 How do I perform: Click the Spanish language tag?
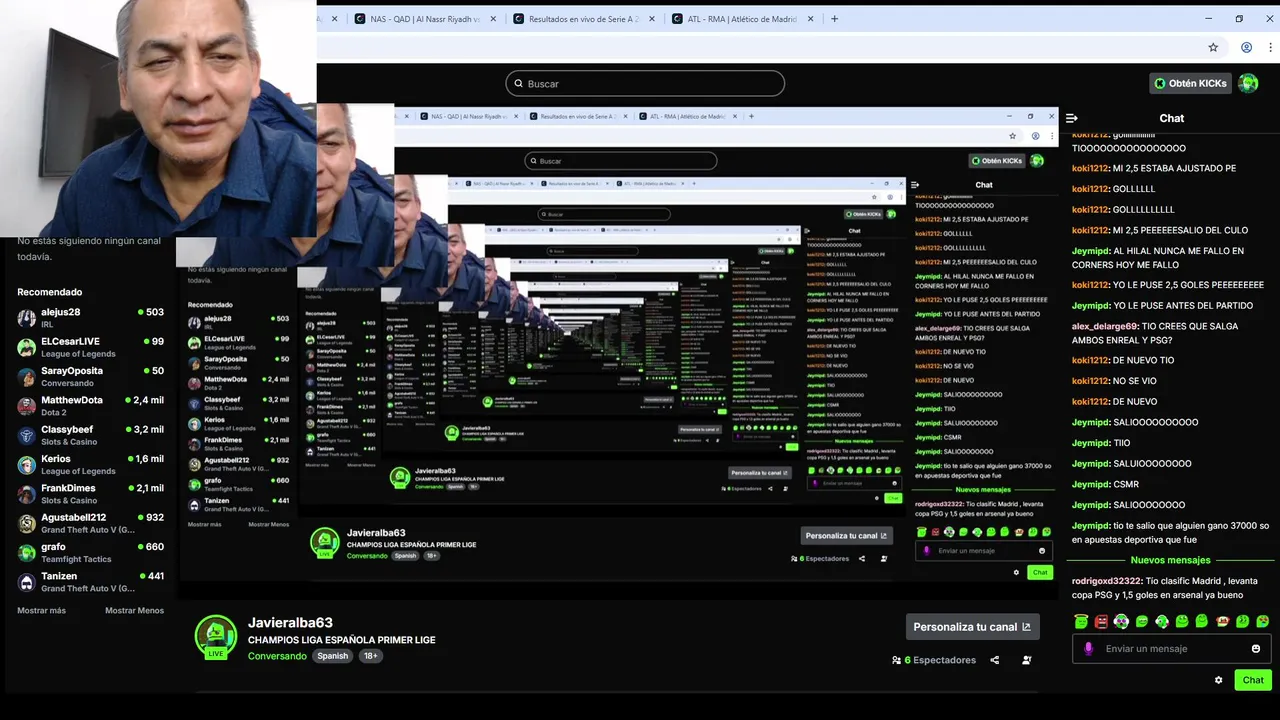[333, 656]
